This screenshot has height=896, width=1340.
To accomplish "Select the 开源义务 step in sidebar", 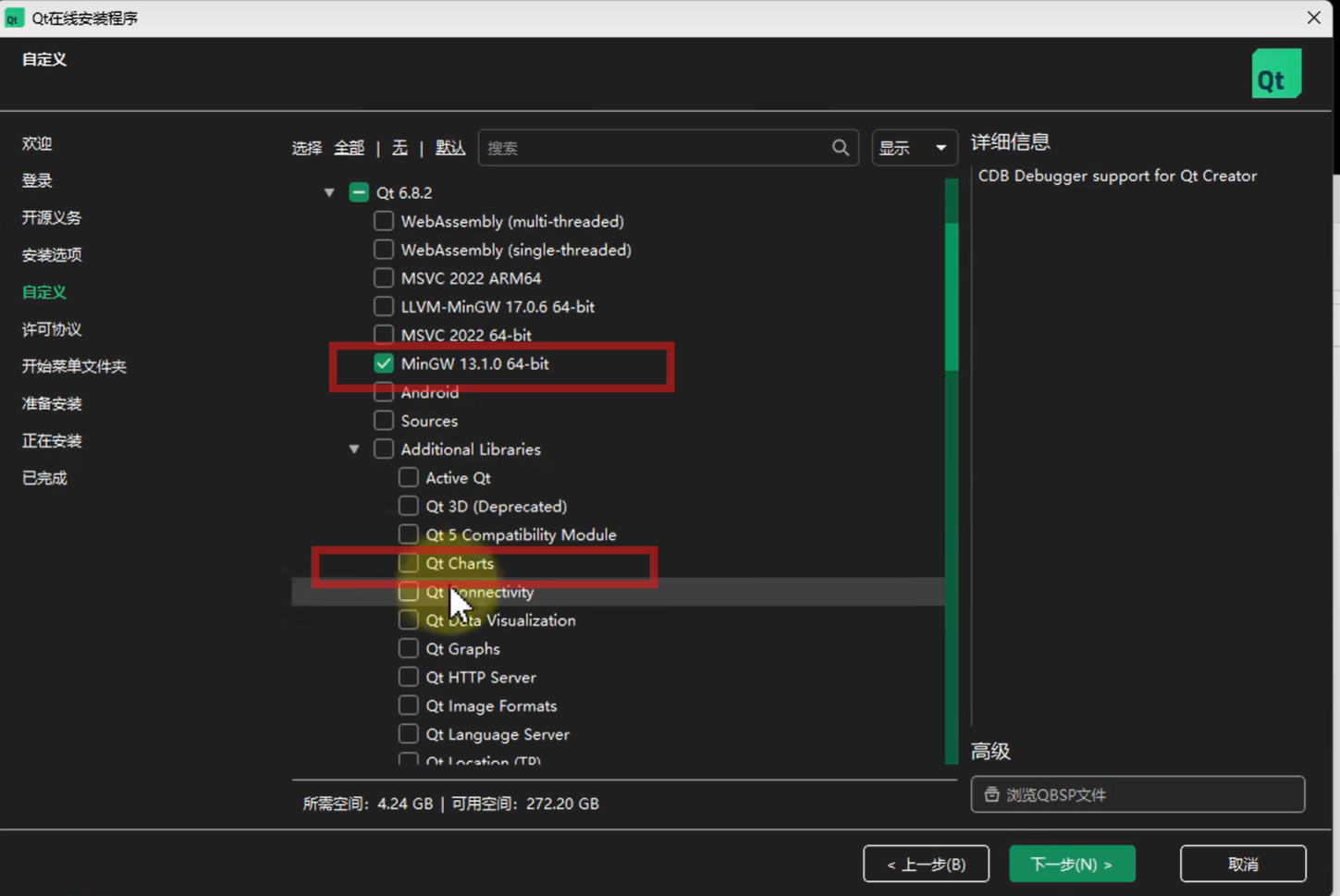I will point(52,217).
